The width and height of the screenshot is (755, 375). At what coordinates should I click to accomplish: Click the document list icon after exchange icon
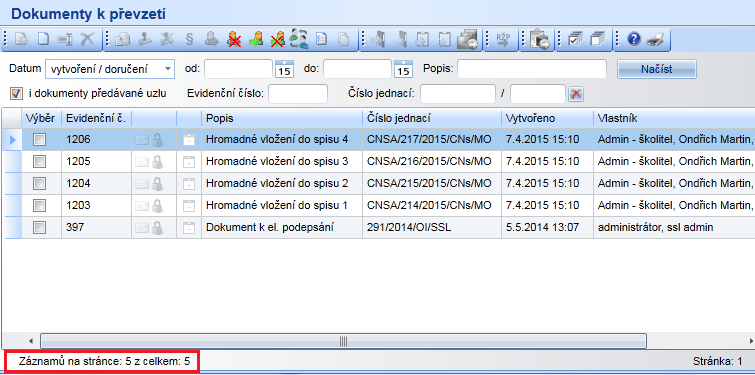pos(321,39)
